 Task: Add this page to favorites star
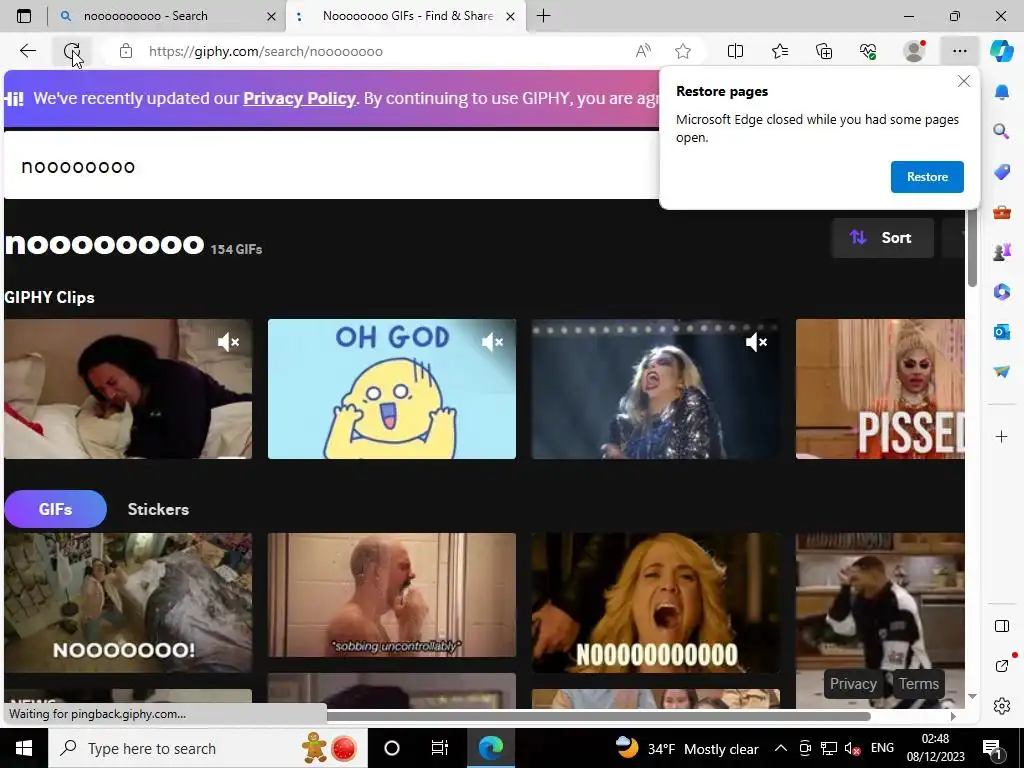click(x=683, y=51)
